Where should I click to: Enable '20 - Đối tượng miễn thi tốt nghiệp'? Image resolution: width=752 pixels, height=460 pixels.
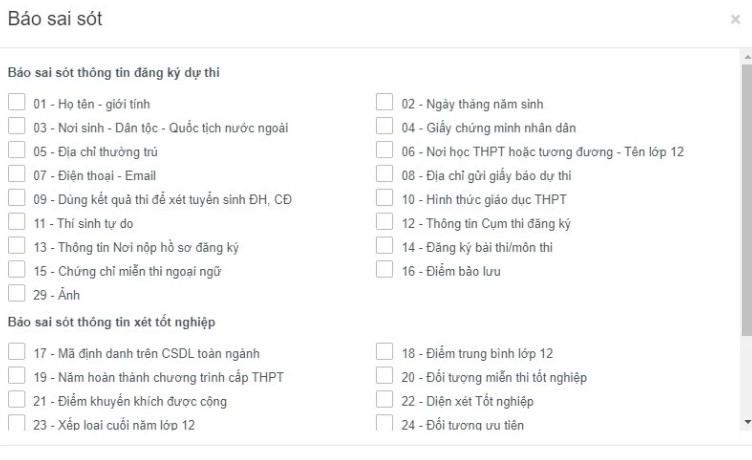point(385,375)
